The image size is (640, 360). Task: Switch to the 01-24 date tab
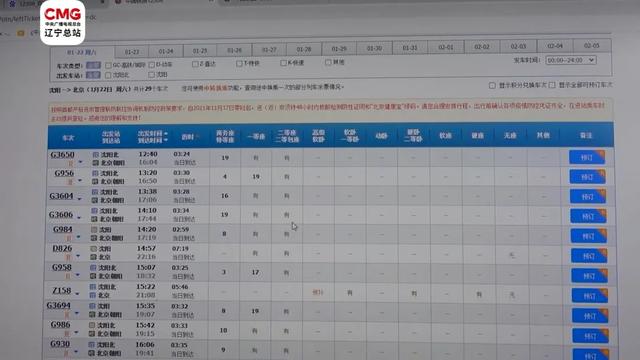pos(166,51)
